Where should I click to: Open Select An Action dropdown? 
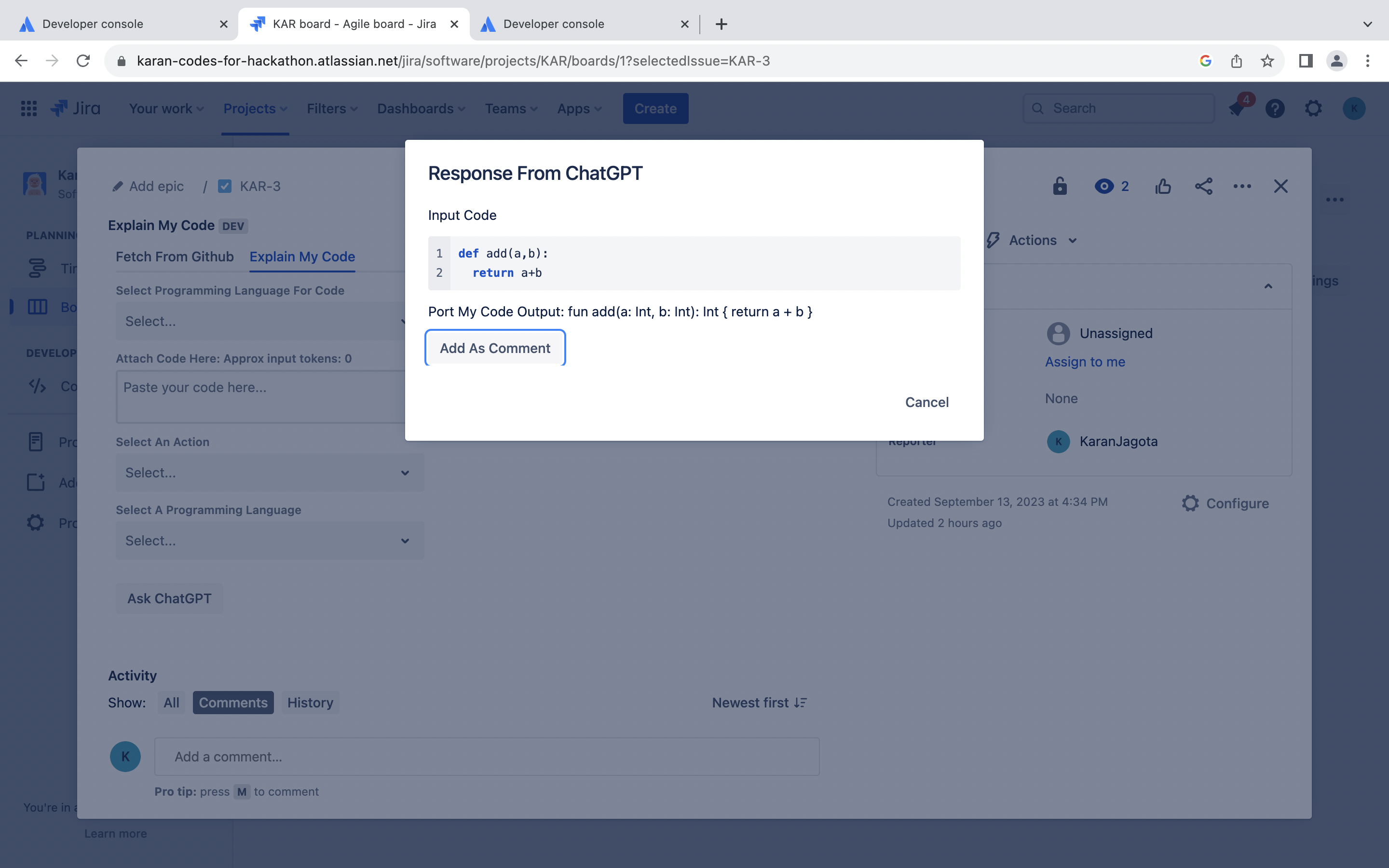tap(269, 473)
